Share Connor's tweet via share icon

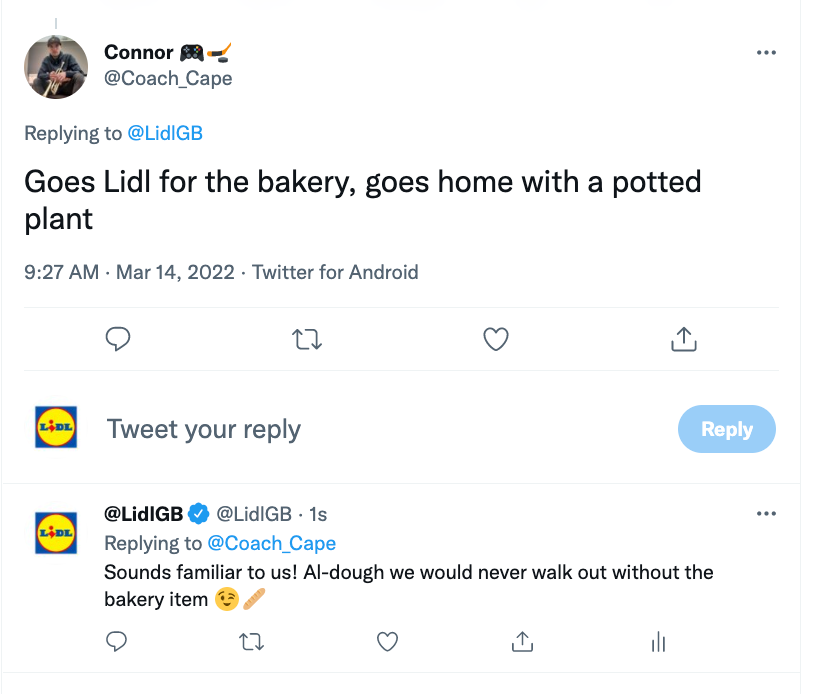(x=684, y=339)
